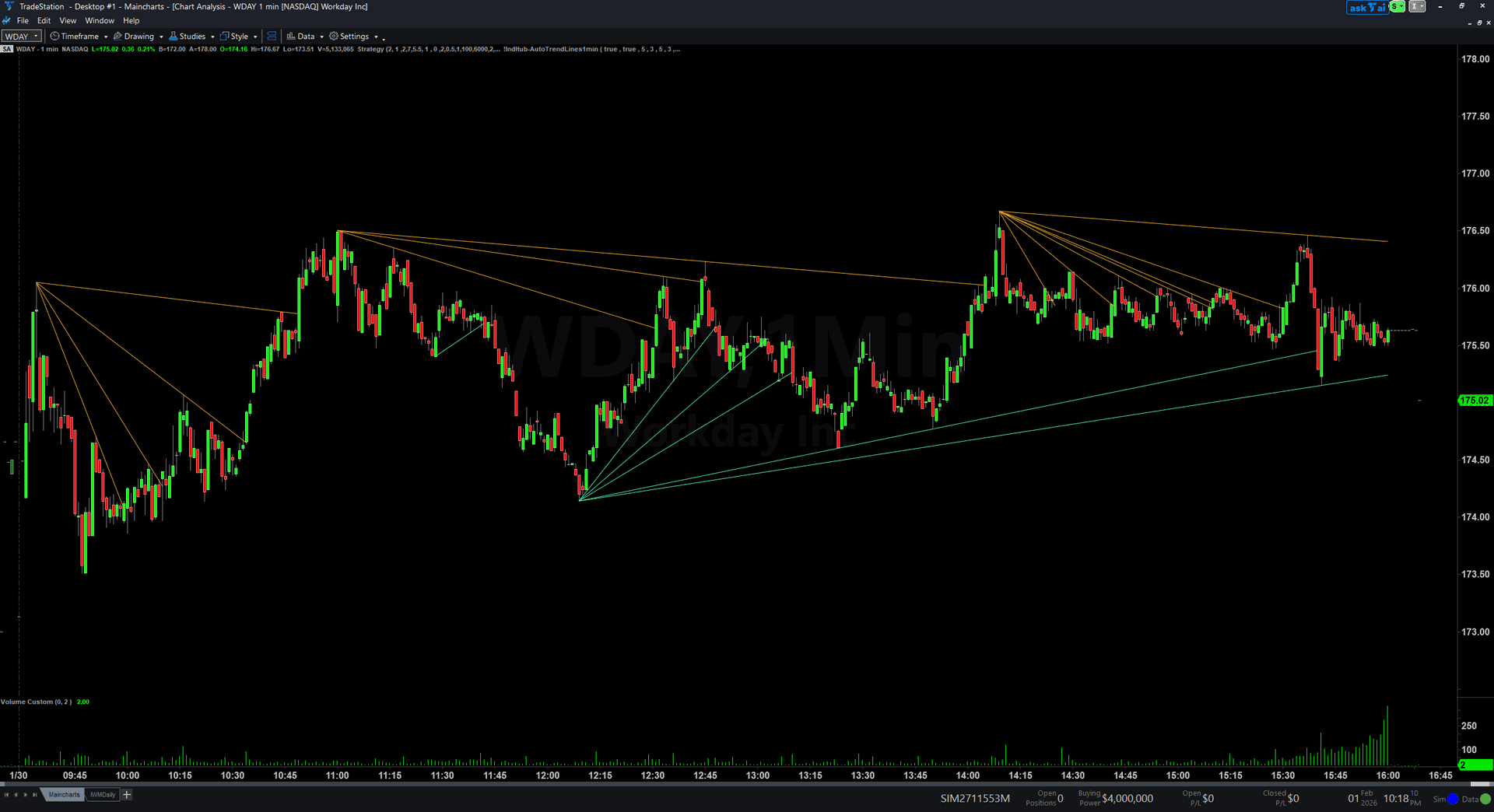Add a new workspace with the plus button
The height and width of the screenshot is (812, 1494).
[127, 794]
